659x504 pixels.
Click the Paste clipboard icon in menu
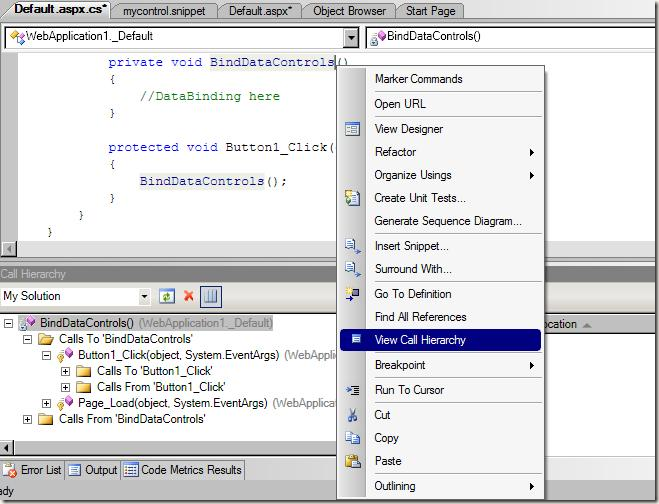(x=352, y=461)
